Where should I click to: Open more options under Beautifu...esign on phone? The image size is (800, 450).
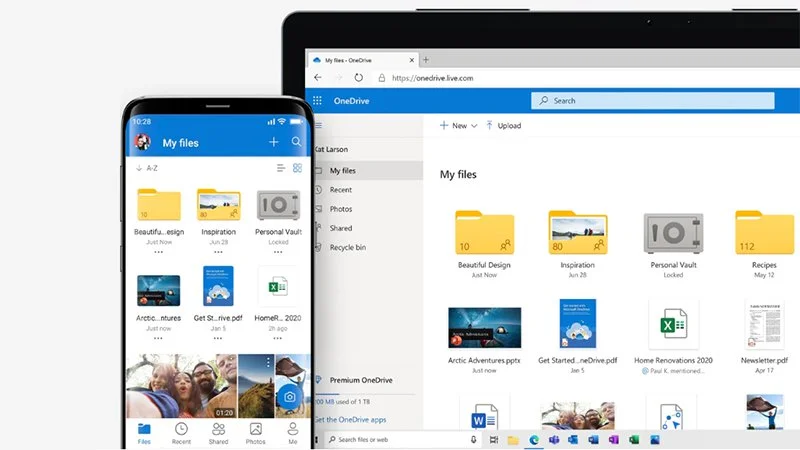click(159, 252)
